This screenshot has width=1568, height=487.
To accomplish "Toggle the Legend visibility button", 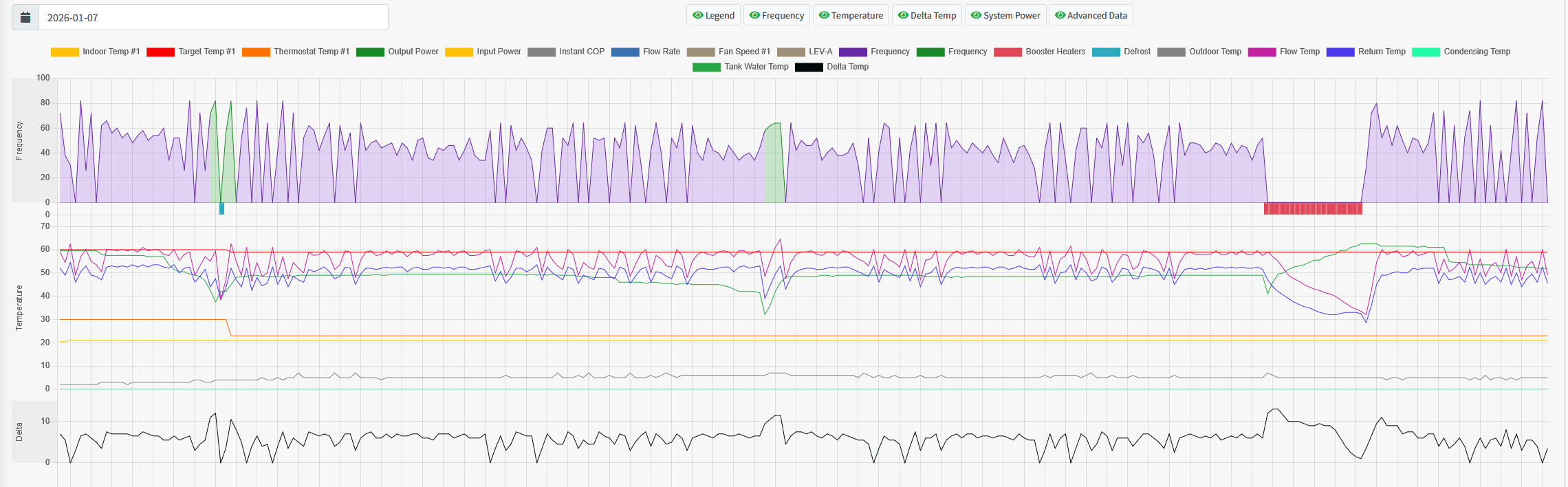I will click(x=713, y=15).
